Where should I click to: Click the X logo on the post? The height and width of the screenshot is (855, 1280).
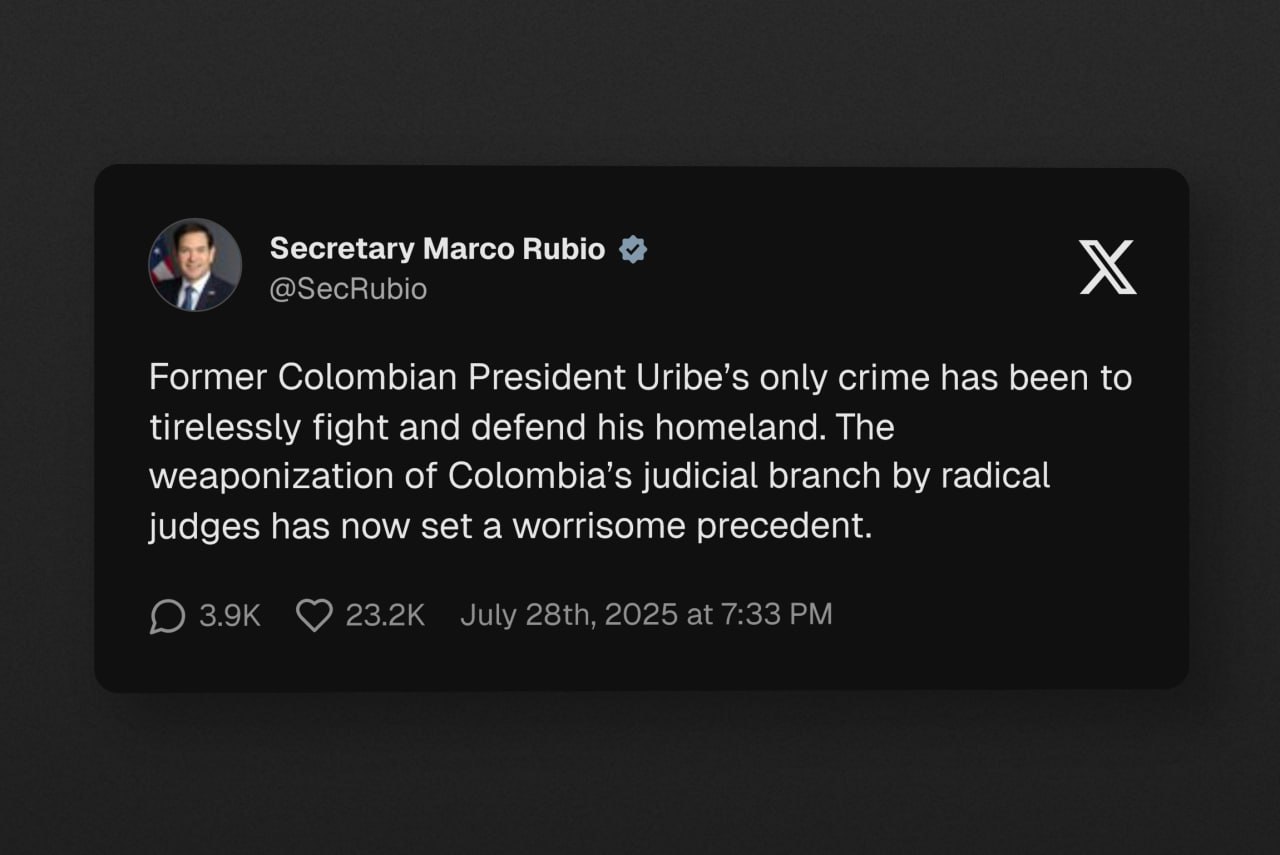pos(1107,267)
